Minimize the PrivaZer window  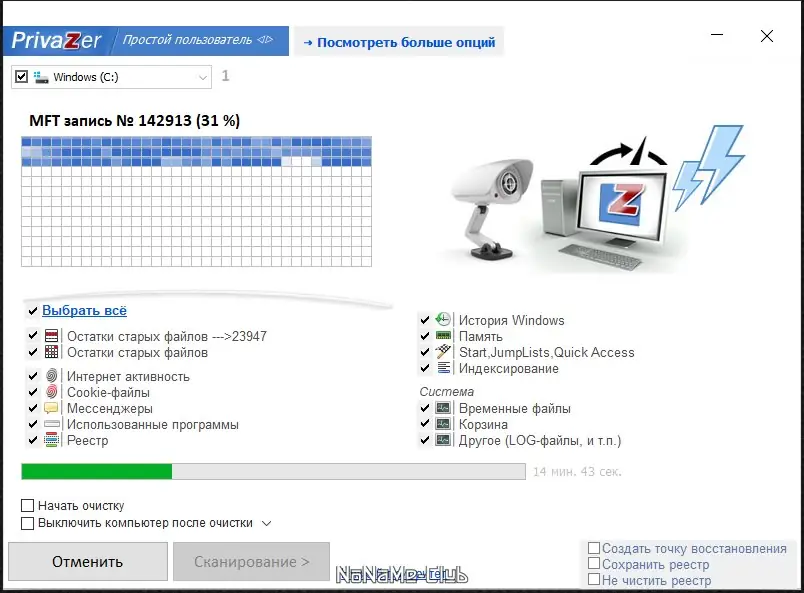pos(717,35)
